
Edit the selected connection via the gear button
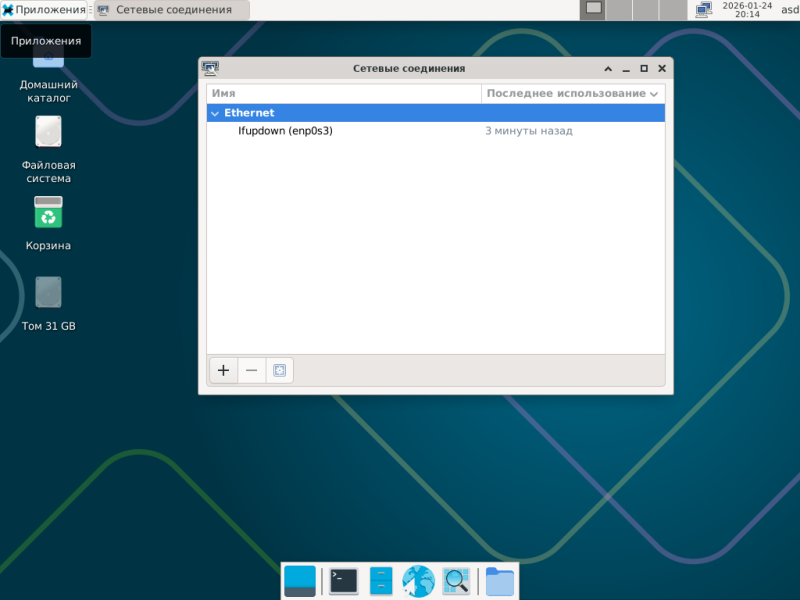click(280, 370)
